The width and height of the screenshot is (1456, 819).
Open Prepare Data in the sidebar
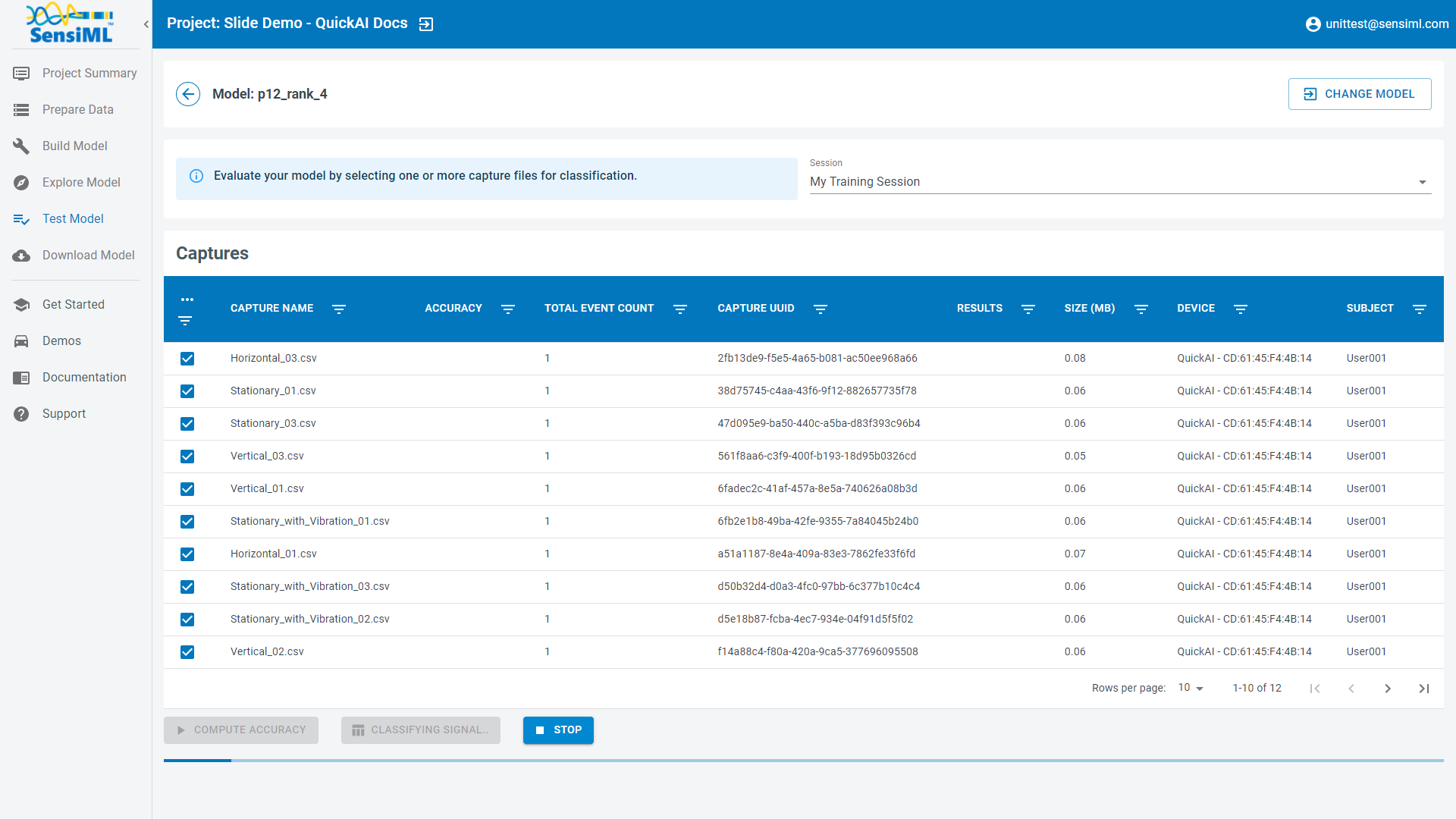pyautogui.click(x=76, y=110)
